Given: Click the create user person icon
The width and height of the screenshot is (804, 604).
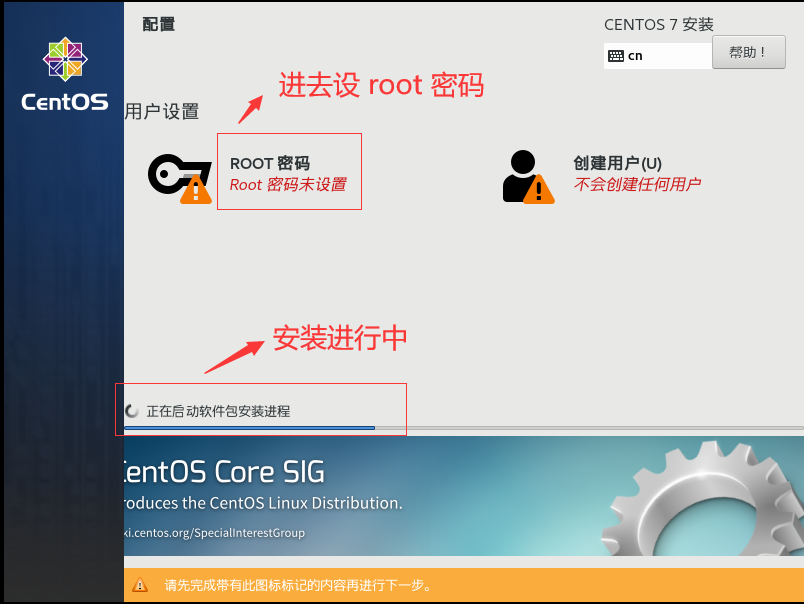Looking at the screenshot, I should point(528,177).
